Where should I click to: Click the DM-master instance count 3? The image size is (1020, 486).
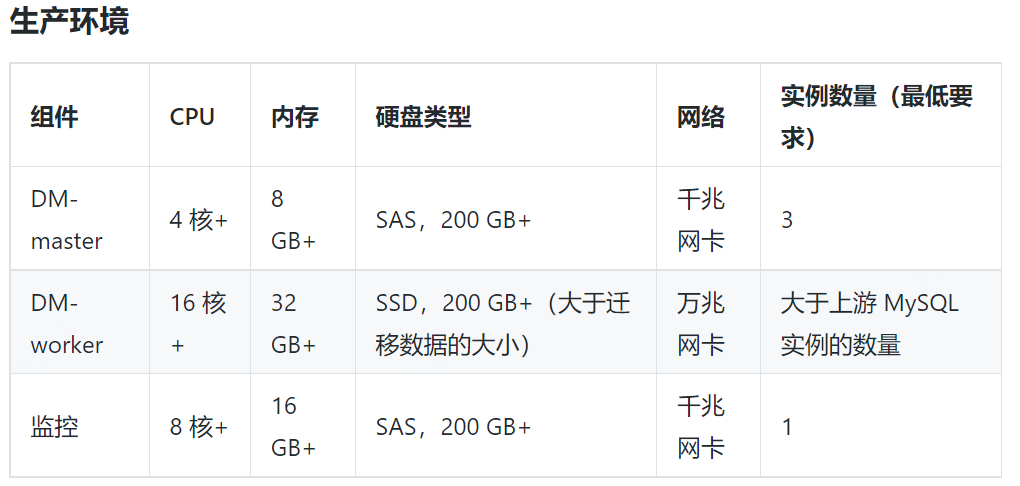point(787,220)
